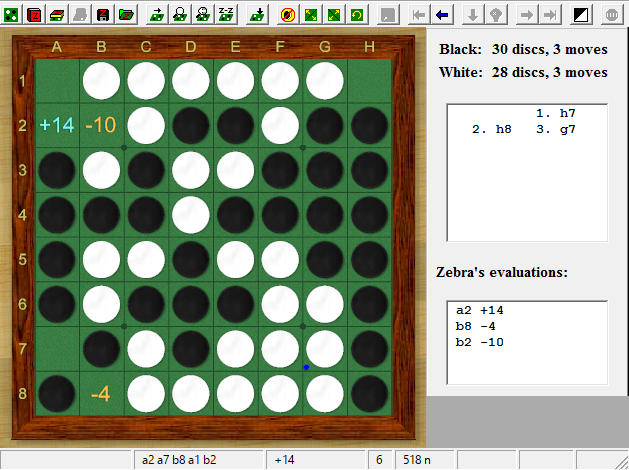Viewport: 629px width, 470px height.
Task: Click the first green diagonal-arrows flip icon
Action: click(311, 15)
